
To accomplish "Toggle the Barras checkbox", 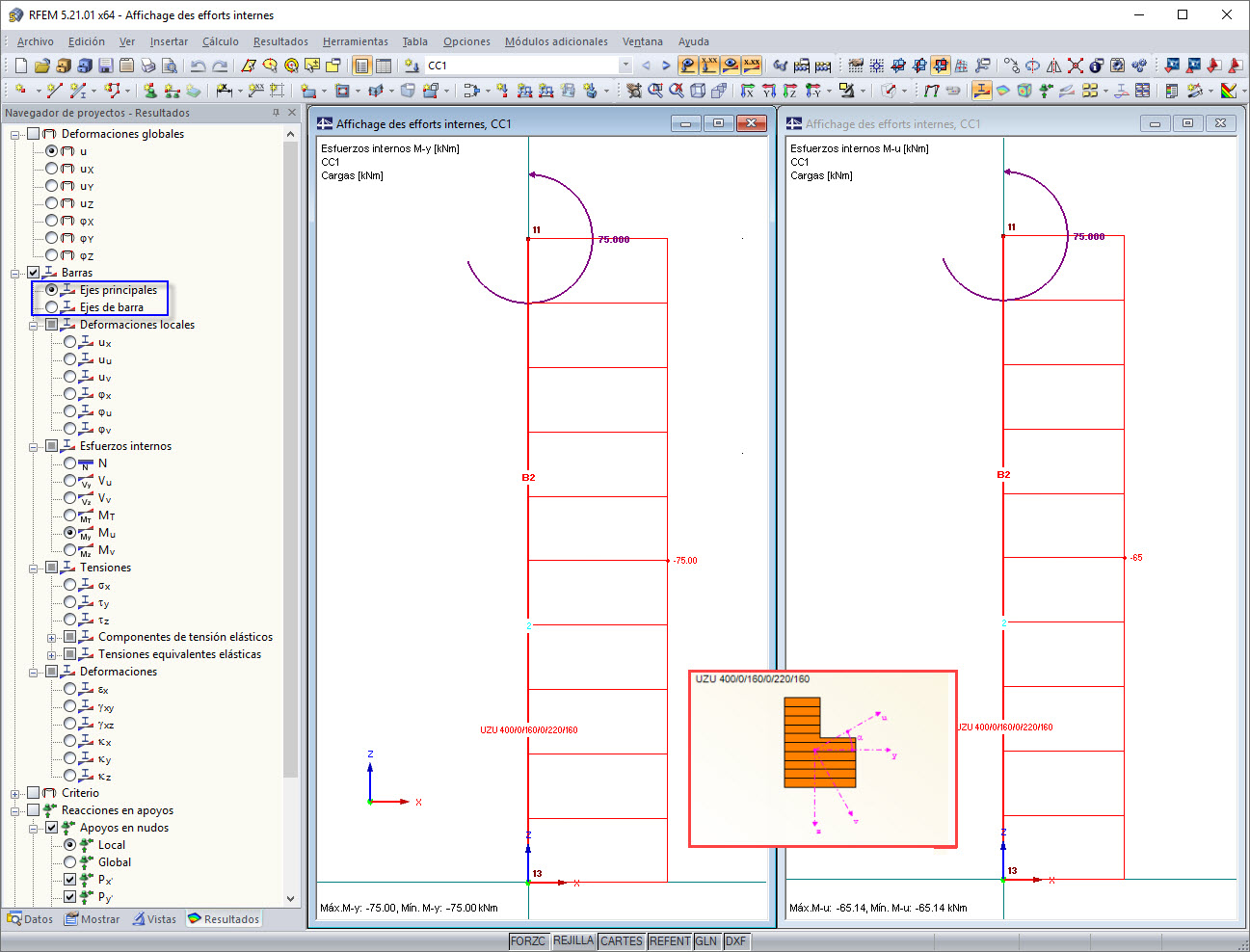I will click(x=34, y=273).
